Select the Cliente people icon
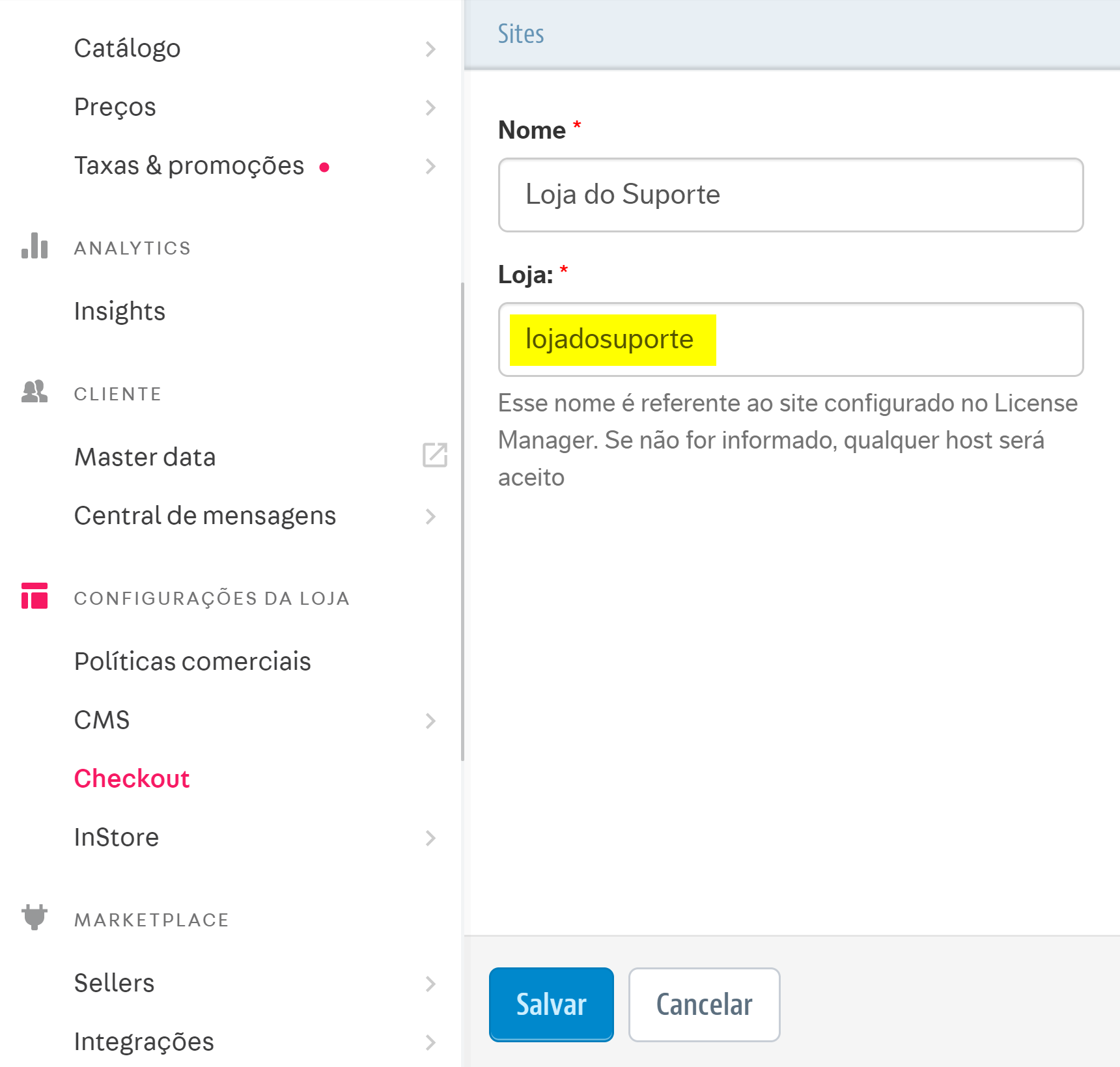 (x=34, y=392)
